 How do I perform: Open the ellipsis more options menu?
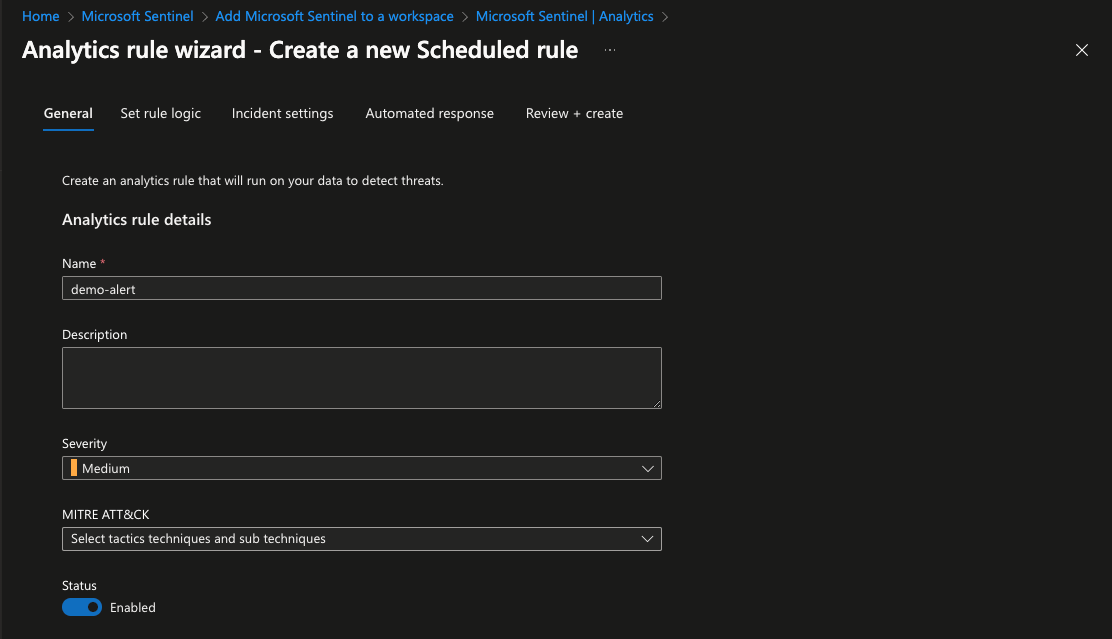click(610, 50)
